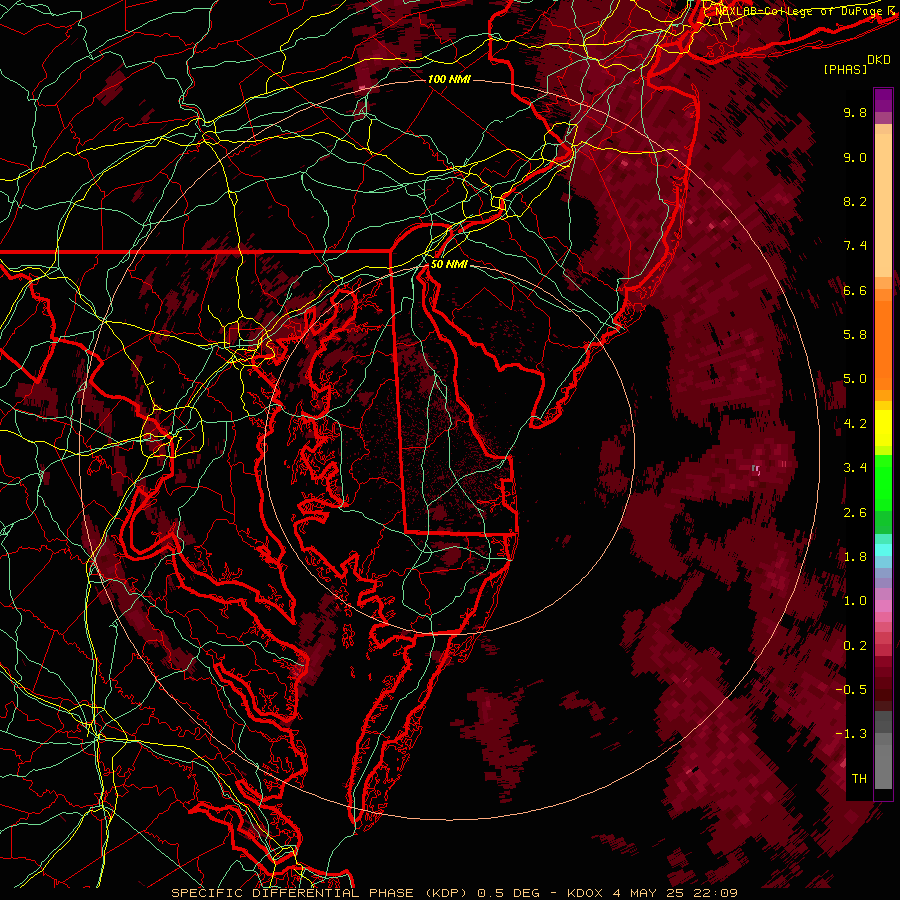The image size is (900, 900).
Task: Click the 4.2 scale label
Action: [855, 424]
